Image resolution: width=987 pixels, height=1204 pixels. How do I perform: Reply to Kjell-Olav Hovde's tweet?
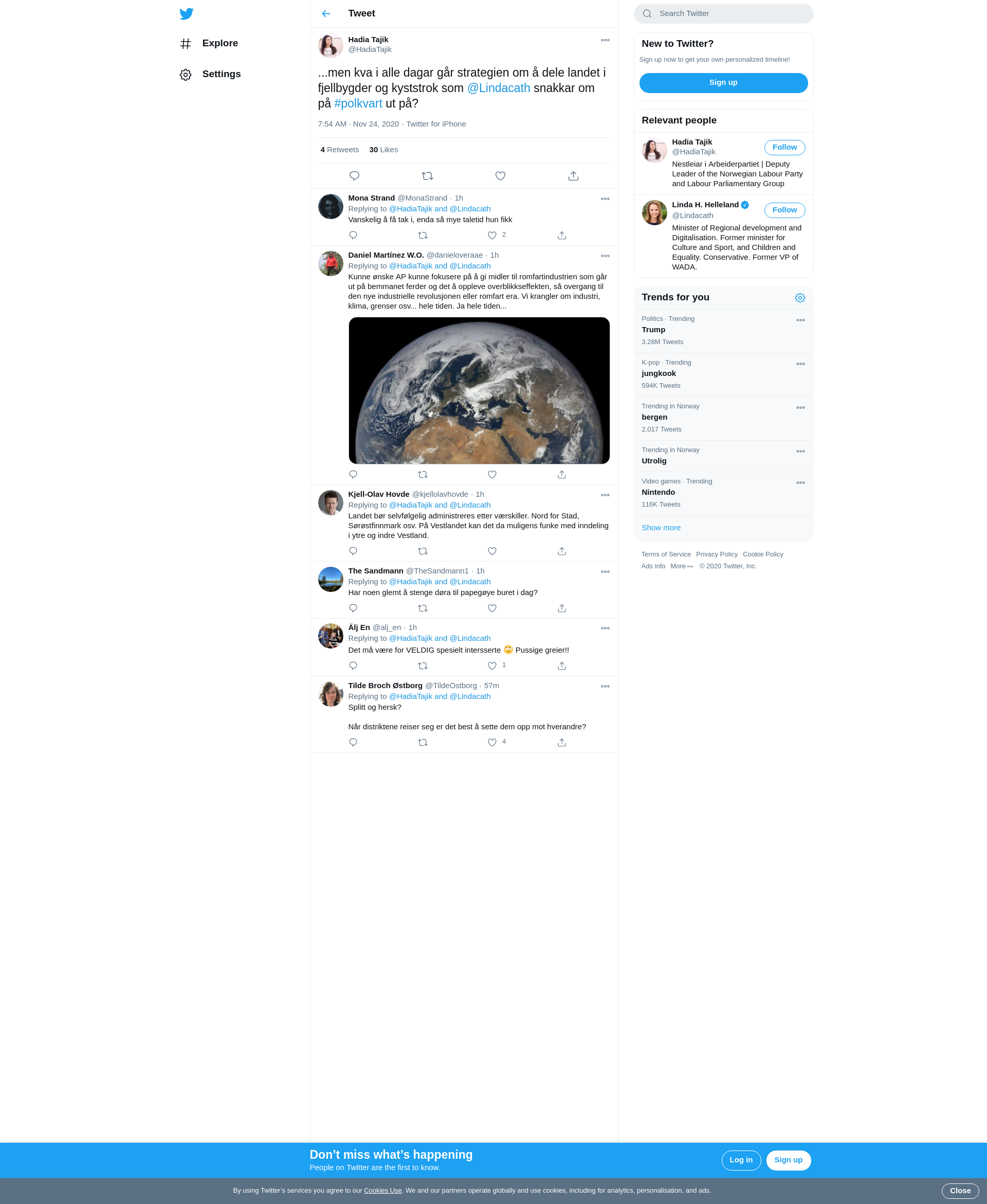point(353,551)
